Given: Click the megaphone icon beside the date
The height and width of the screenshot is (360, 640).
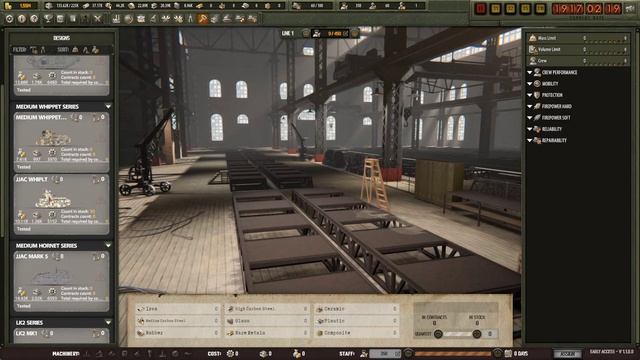Looking at the screenshot, I should coord(630,9).
